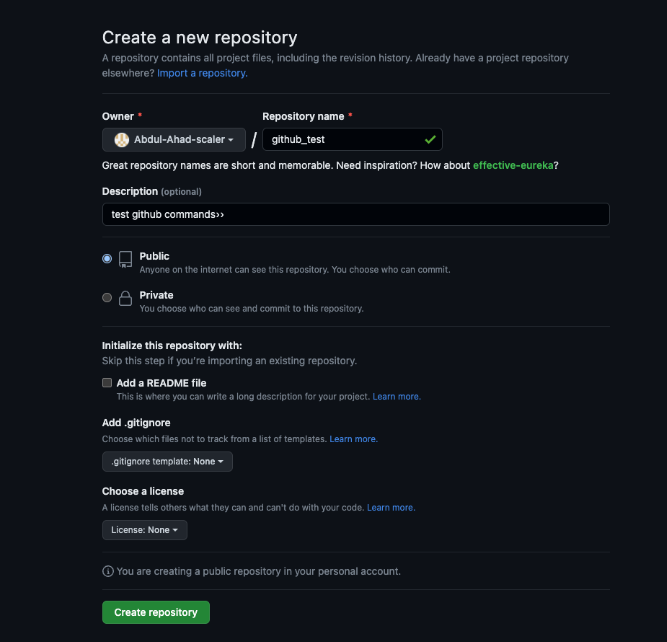Screen dimensions: 667x642
Task: Click Learn more about README files
Action: 396,397
